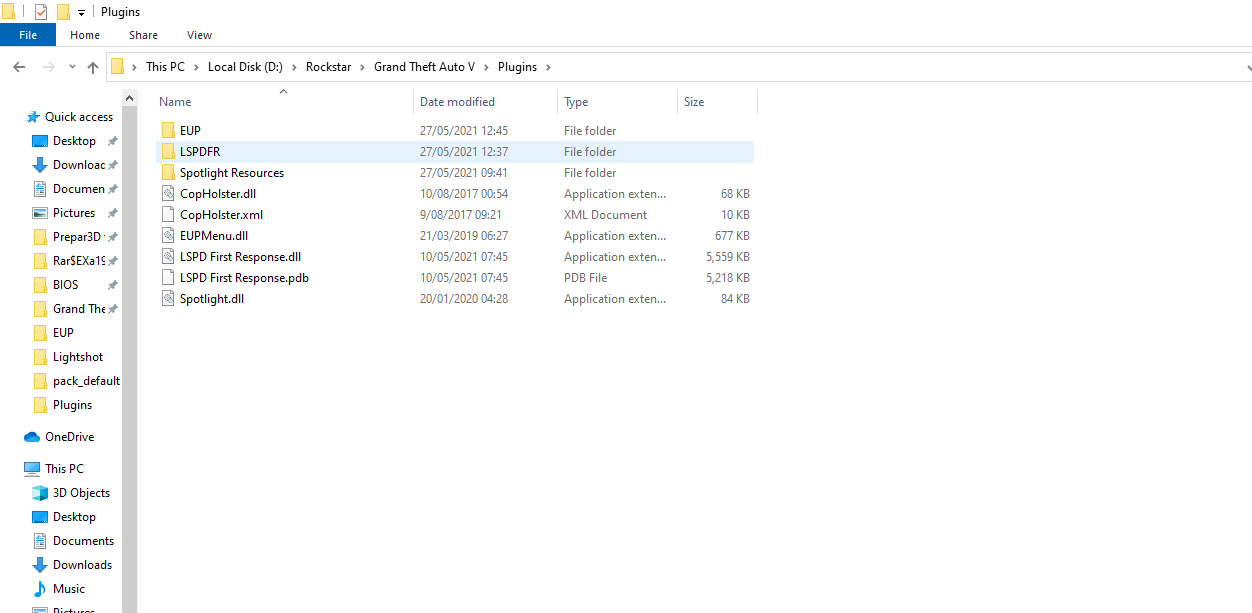This screenshot has width=1252, height=613.
Task: Select the EUPMenu.dll file icon
Action: (x=168, y=236)
